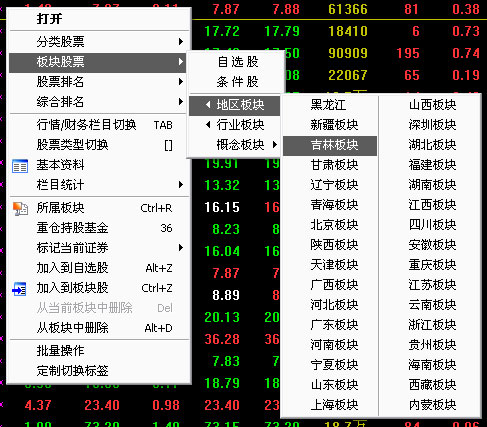Expand the 分类股票 submenu arrow
Viewport: 487px width, 427px height.
point(181,42)
